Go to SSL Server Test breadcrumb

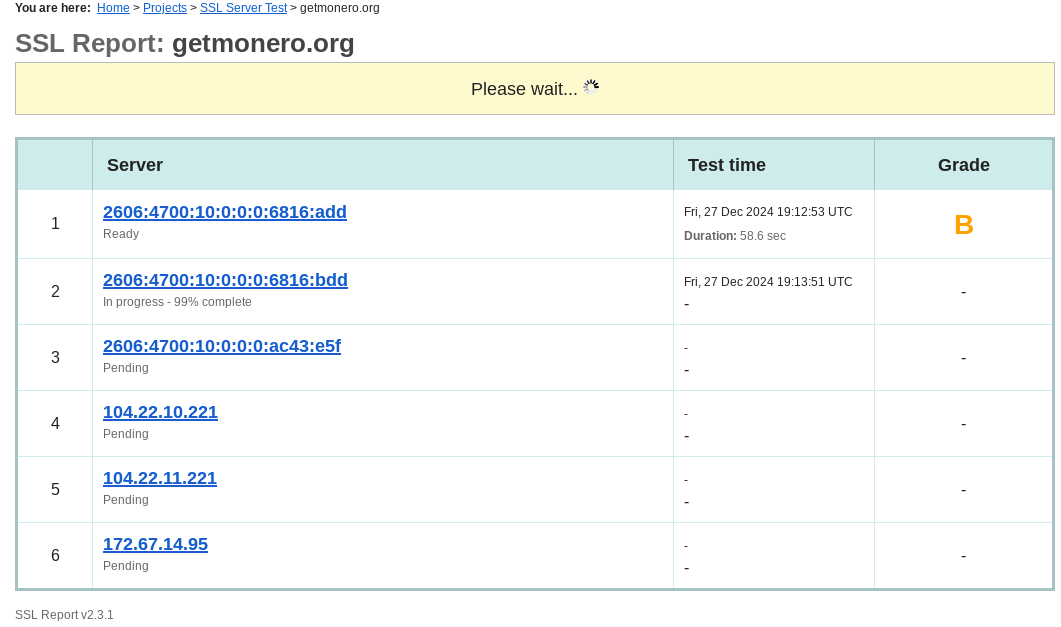243,8
